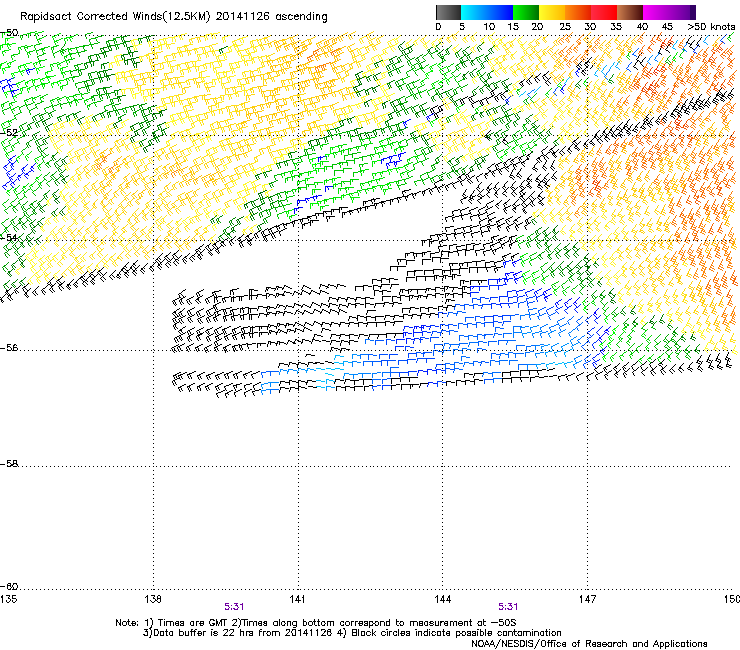The height and width of the screenshot is (650, 740).
Task: Click the cyan-blue 5-15 knots legend swatch
Action: tap(487, 12)
